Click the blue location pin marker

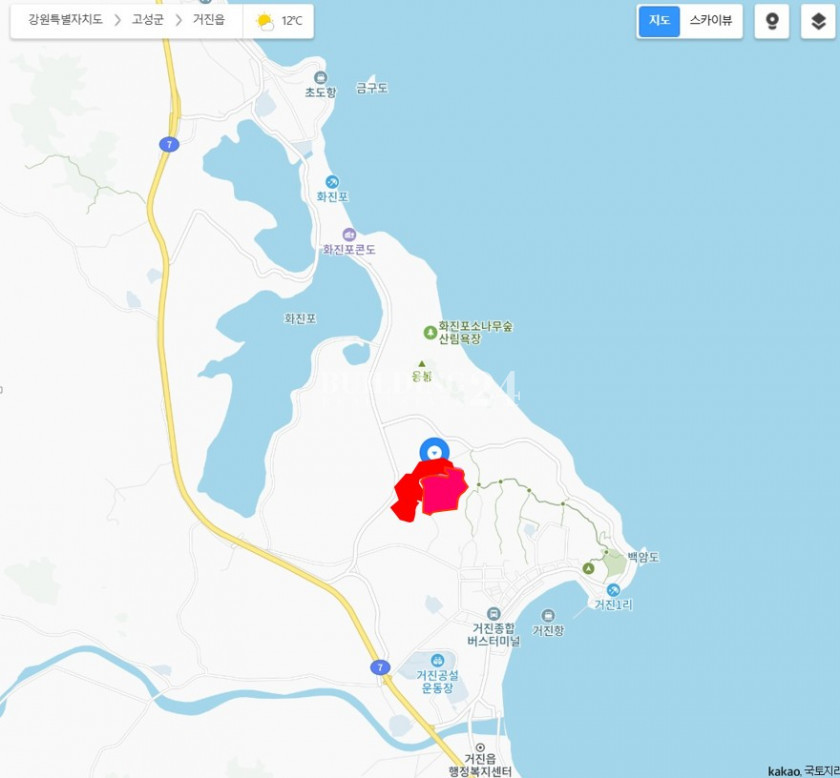434,453
